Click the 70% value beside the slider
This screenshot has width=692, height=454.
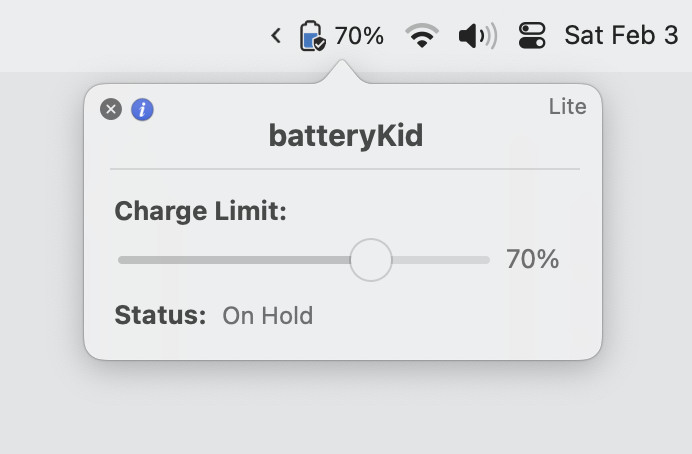(x=532, y=260)
